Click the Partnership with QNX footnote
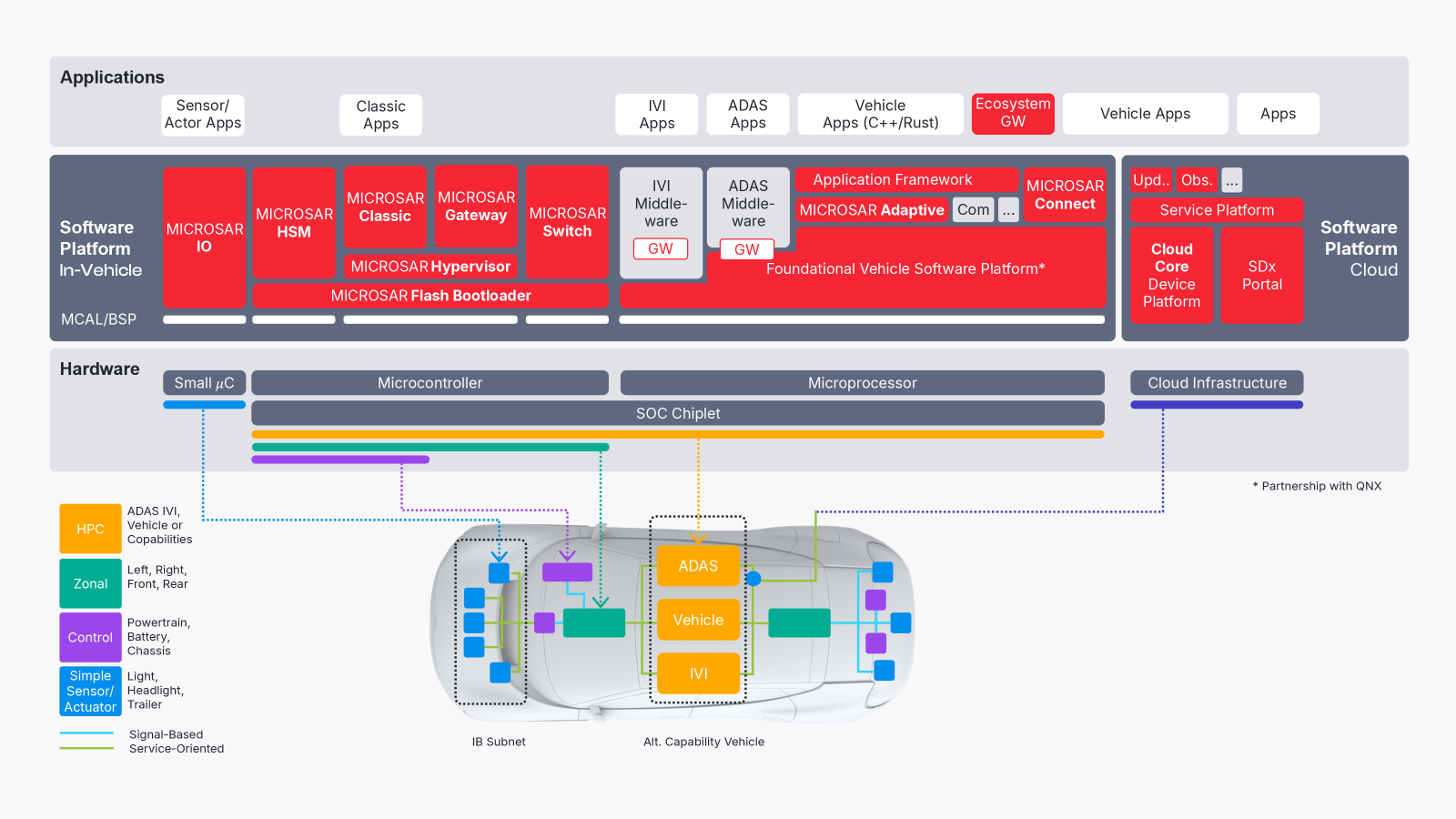Image resolution: width=1456 pixels, height=819 pixels. pos(1317,486)
